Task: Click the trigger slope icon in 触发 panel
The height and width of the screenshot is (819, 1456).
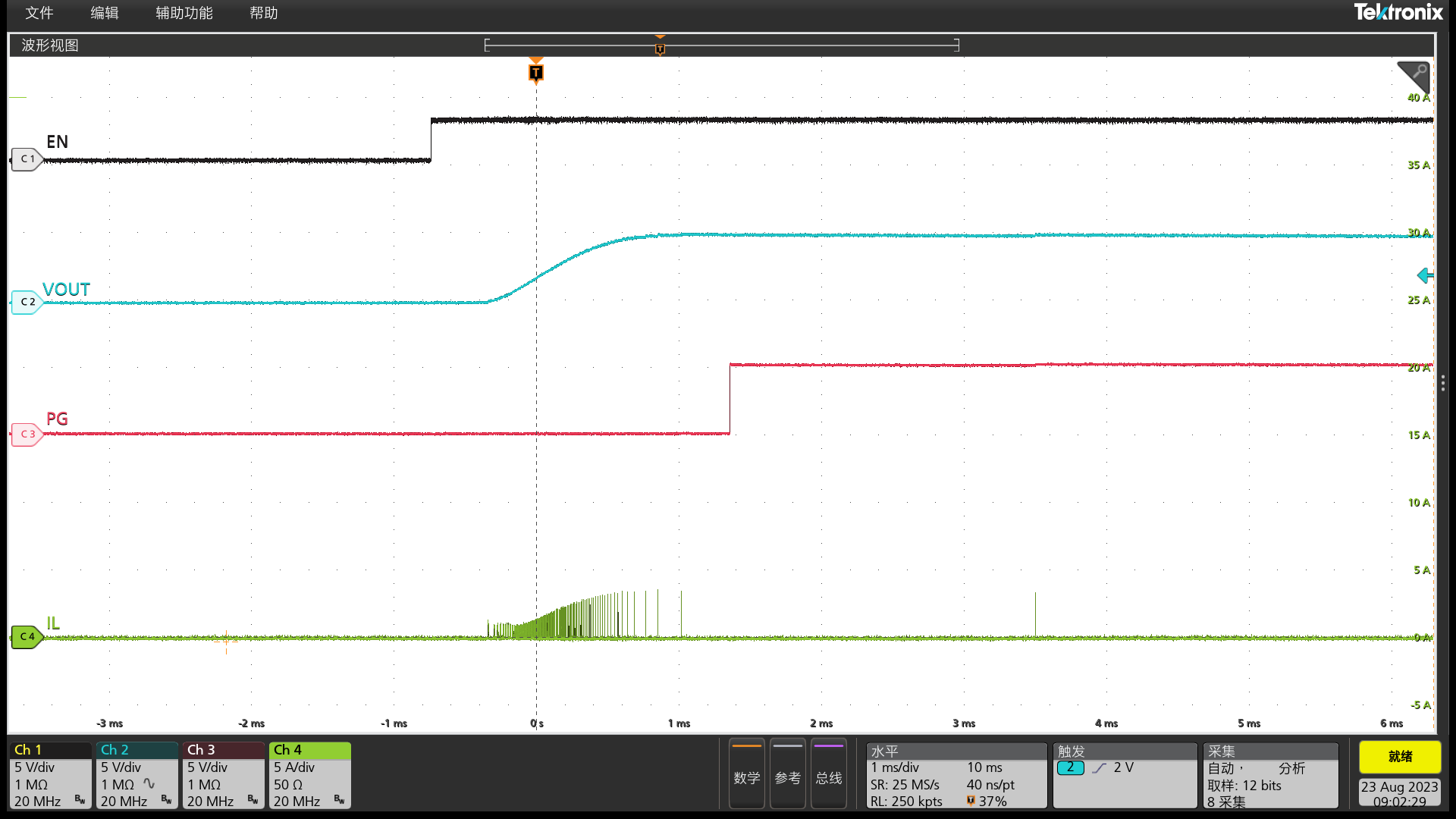Action: tap(1097, 767)
